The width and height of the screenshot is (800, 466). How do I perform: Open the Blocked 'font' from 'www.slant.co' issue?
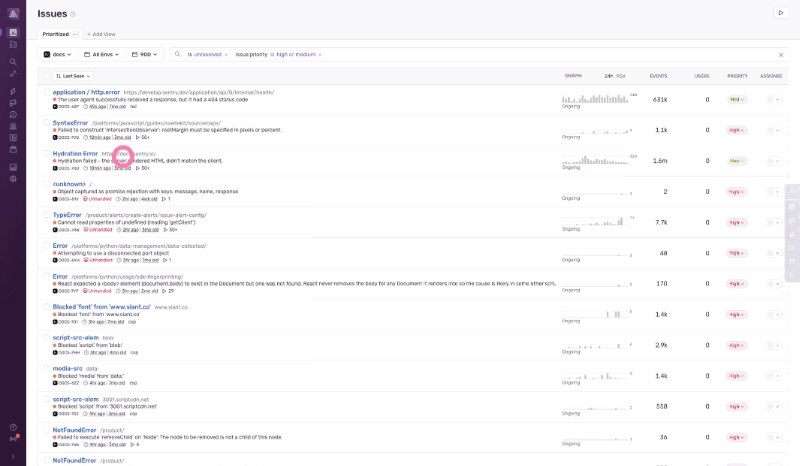pyautogui.click(x=102, y=307)
